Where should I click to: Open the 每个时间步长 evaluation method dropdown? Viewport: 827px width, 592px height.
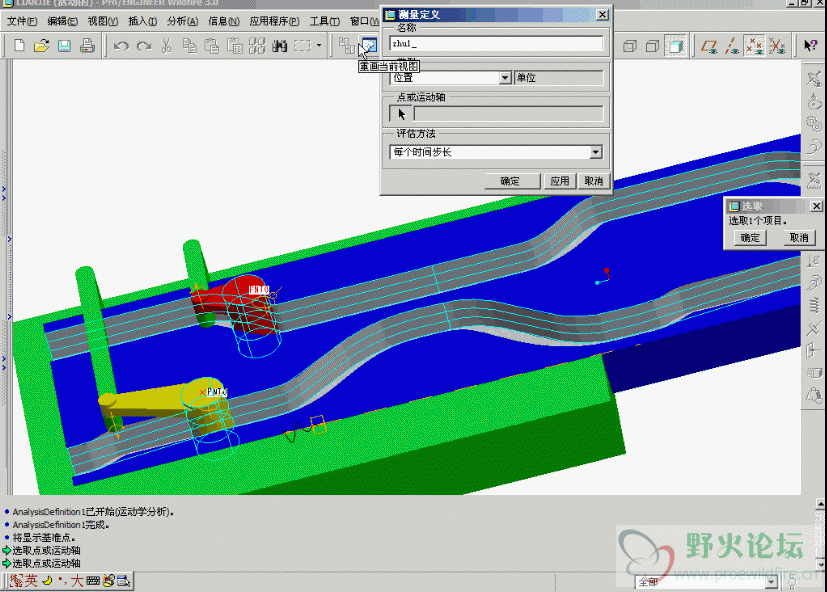click(595, 152)
